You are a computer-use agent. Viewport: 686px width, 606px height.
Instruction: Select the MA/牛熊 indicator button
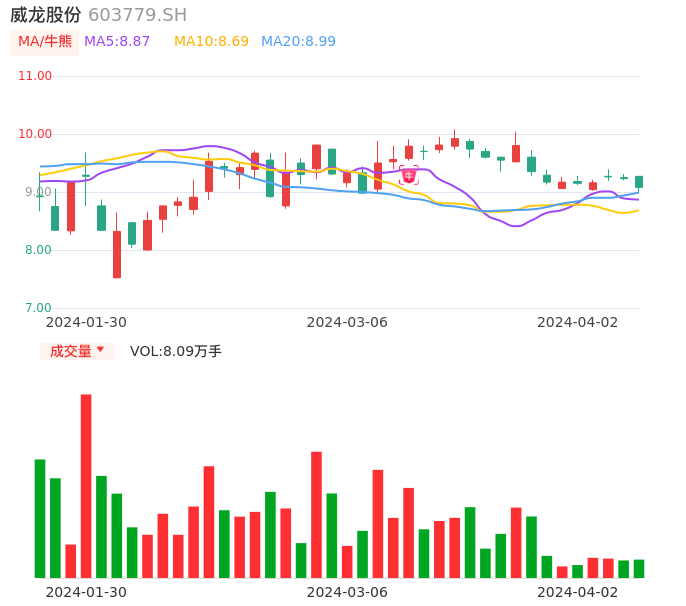coord(45,42)
